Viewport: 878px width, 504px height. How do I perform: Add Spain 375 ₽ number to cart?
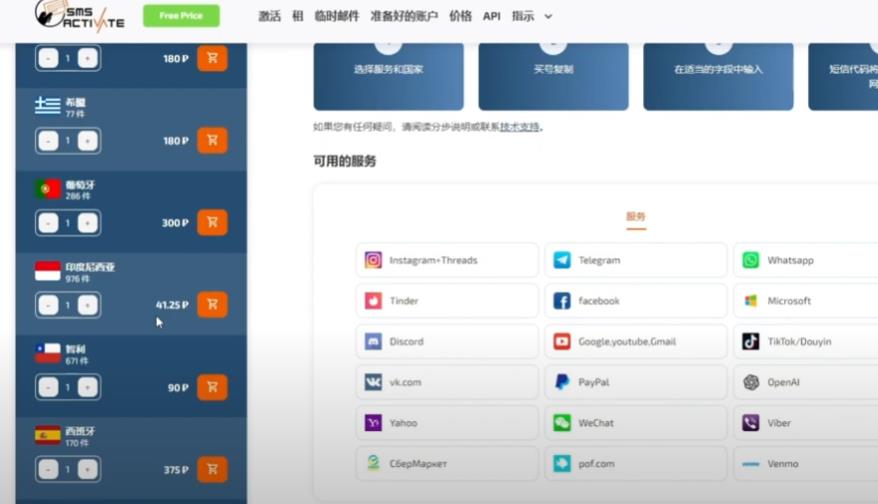pyautogui.click(x=212, y=469)
